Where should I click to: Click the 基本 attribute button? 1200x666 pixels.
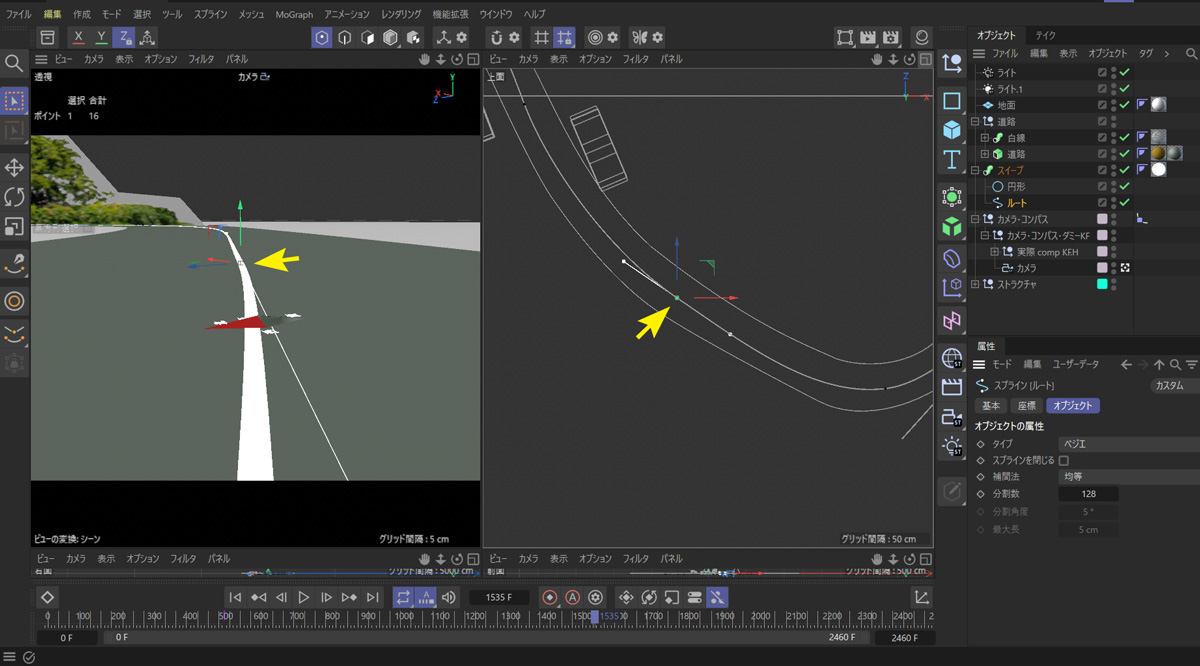pos(991,406)
